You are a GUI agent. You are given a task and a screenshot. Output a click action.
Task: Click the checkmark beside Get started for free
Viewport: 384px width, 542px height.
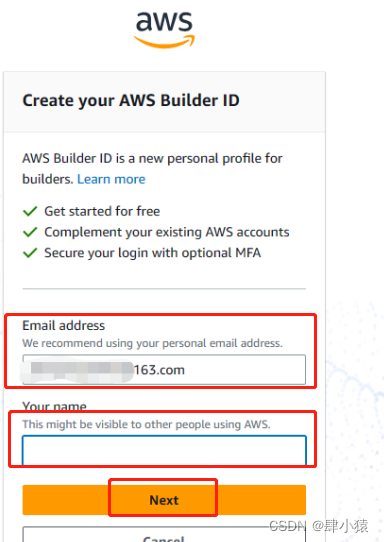pyautogui.click(x=30, y=211)
